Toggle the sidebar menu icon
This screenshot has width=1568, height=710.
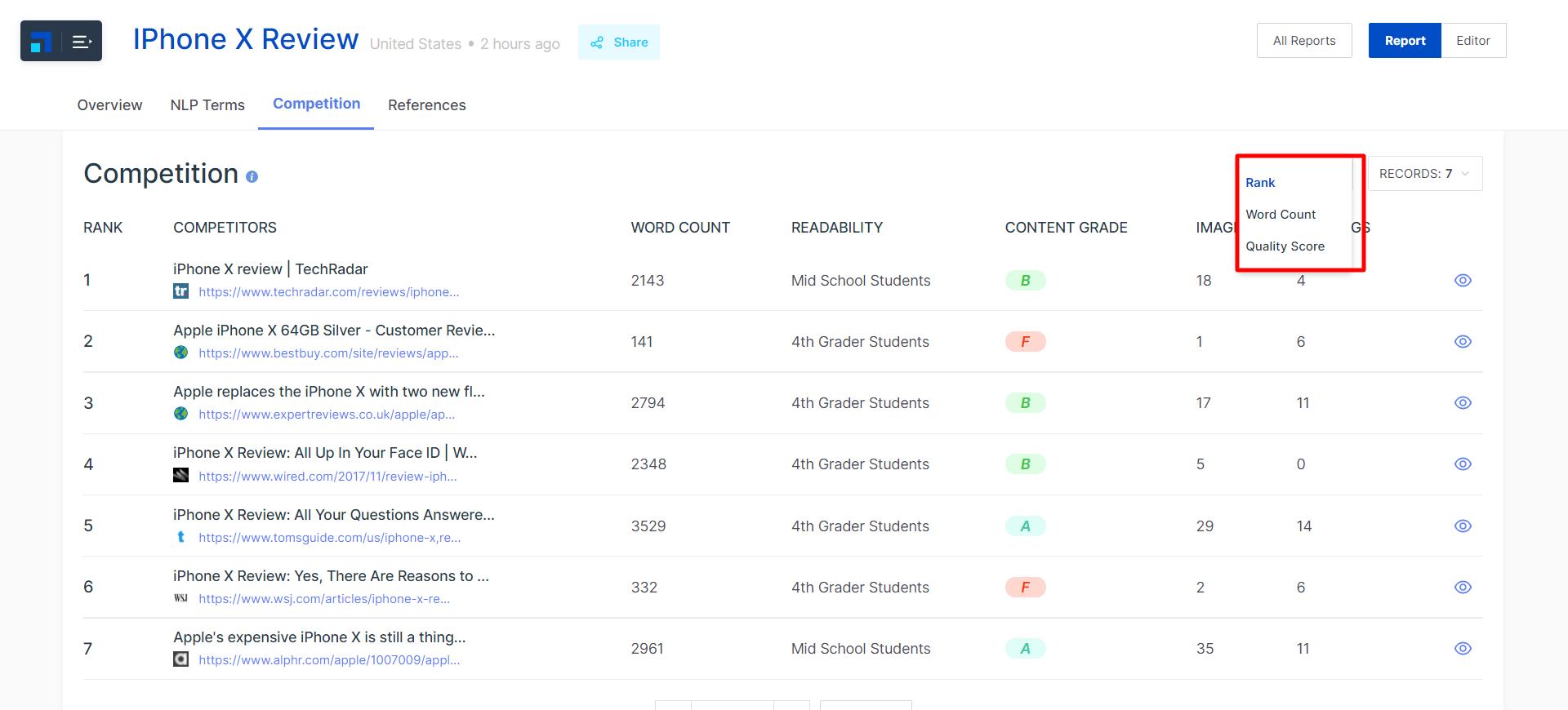tap(82, 41)
